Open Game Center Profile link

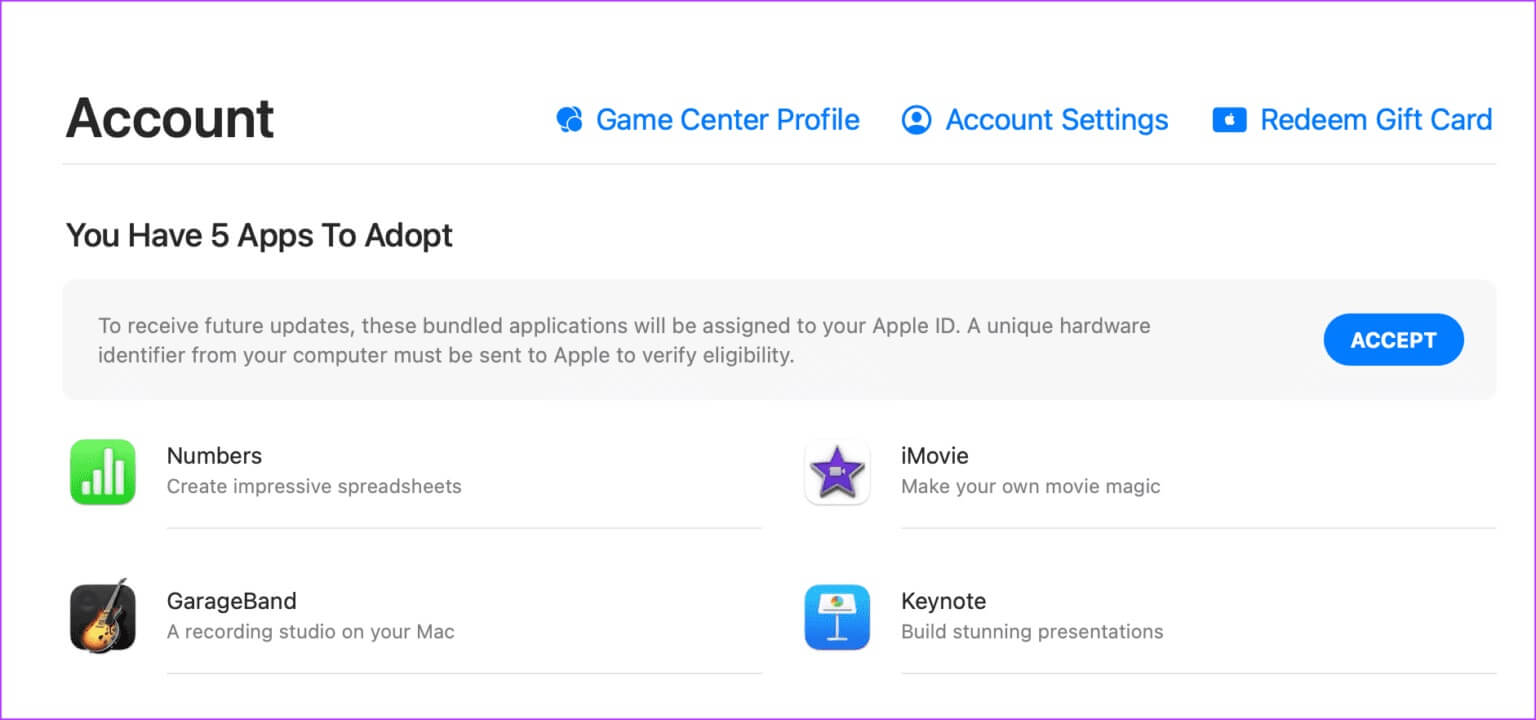(728, 120)
